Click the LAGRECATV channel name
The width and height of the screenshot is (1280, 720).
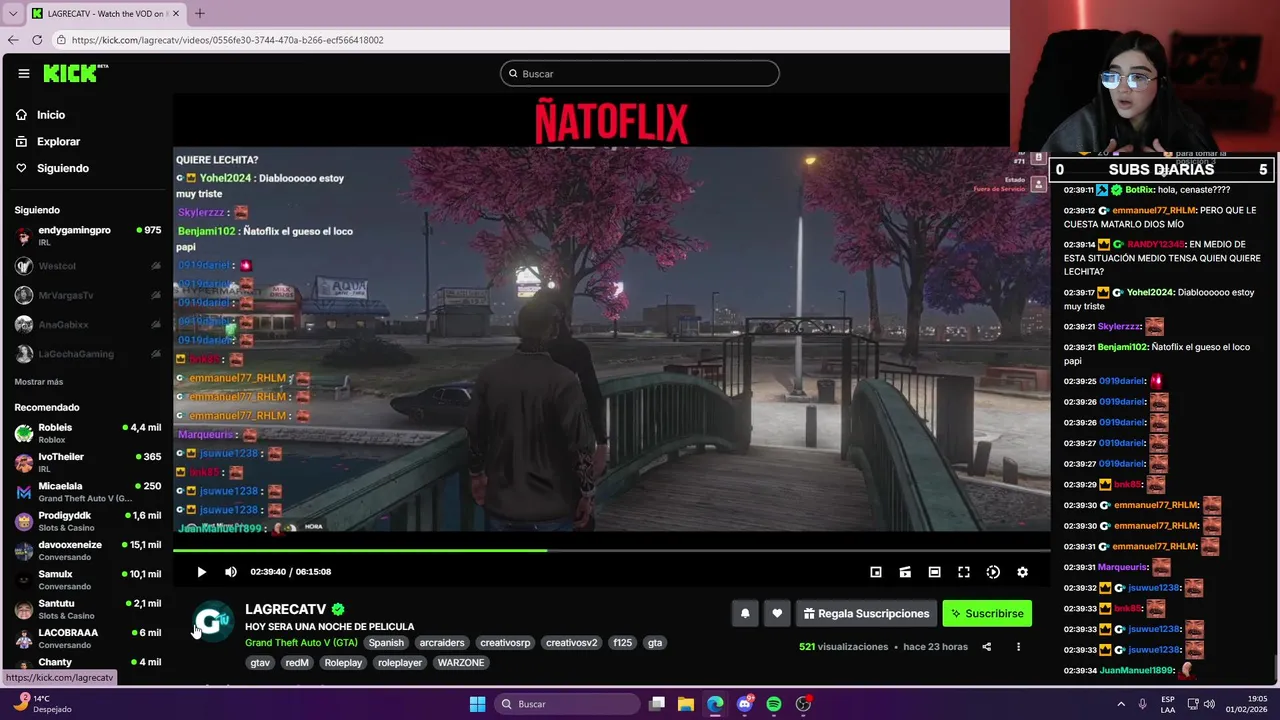[x=286, y=609]
